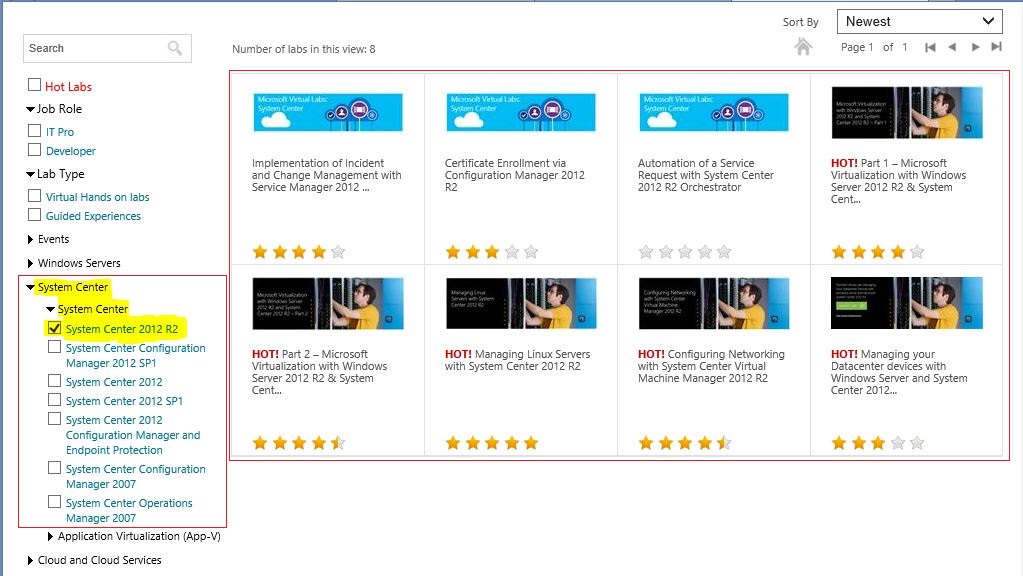Screen dimensions: 1023x576
Task: Go to the home icon
Action: coord(803,46)
